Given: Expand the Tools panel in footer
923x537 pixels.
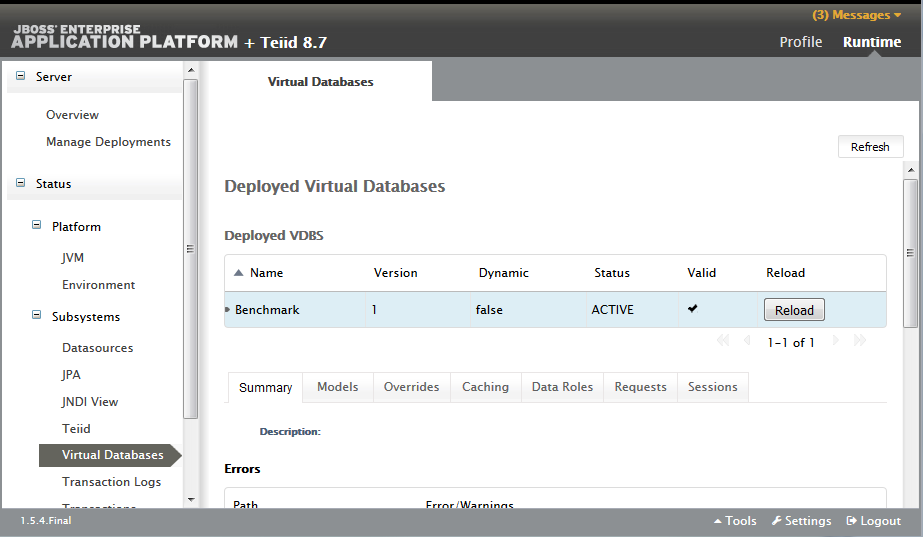Looking at the screenshot, I should (735, 521).
